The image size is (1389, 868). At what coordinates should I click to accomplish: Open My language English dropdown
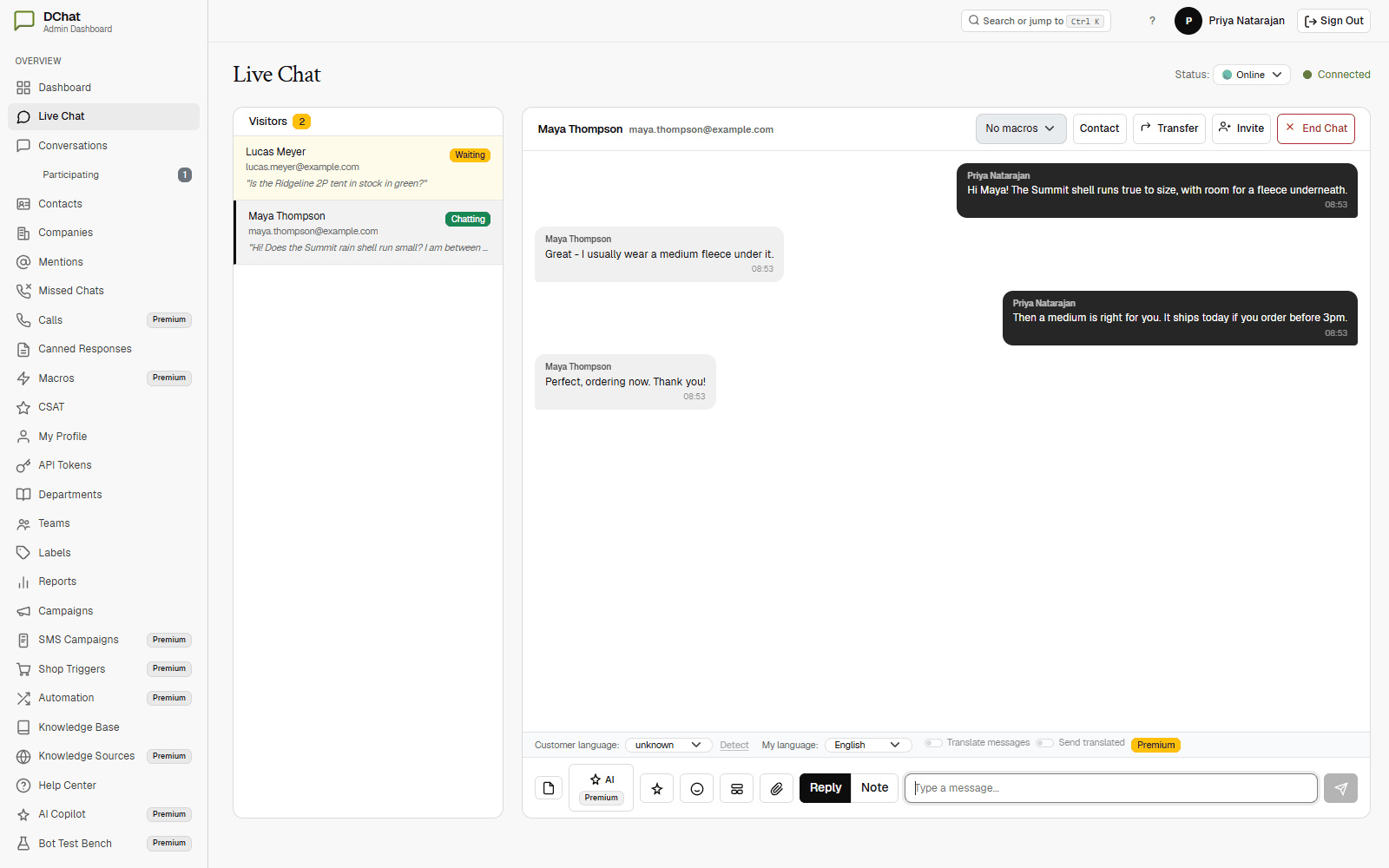click(x=868, y=745)
